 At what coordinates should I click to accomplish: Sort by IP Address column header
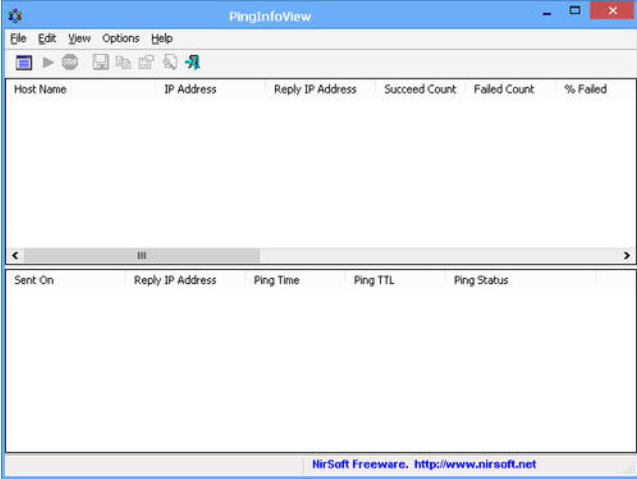tap(210, 89)
